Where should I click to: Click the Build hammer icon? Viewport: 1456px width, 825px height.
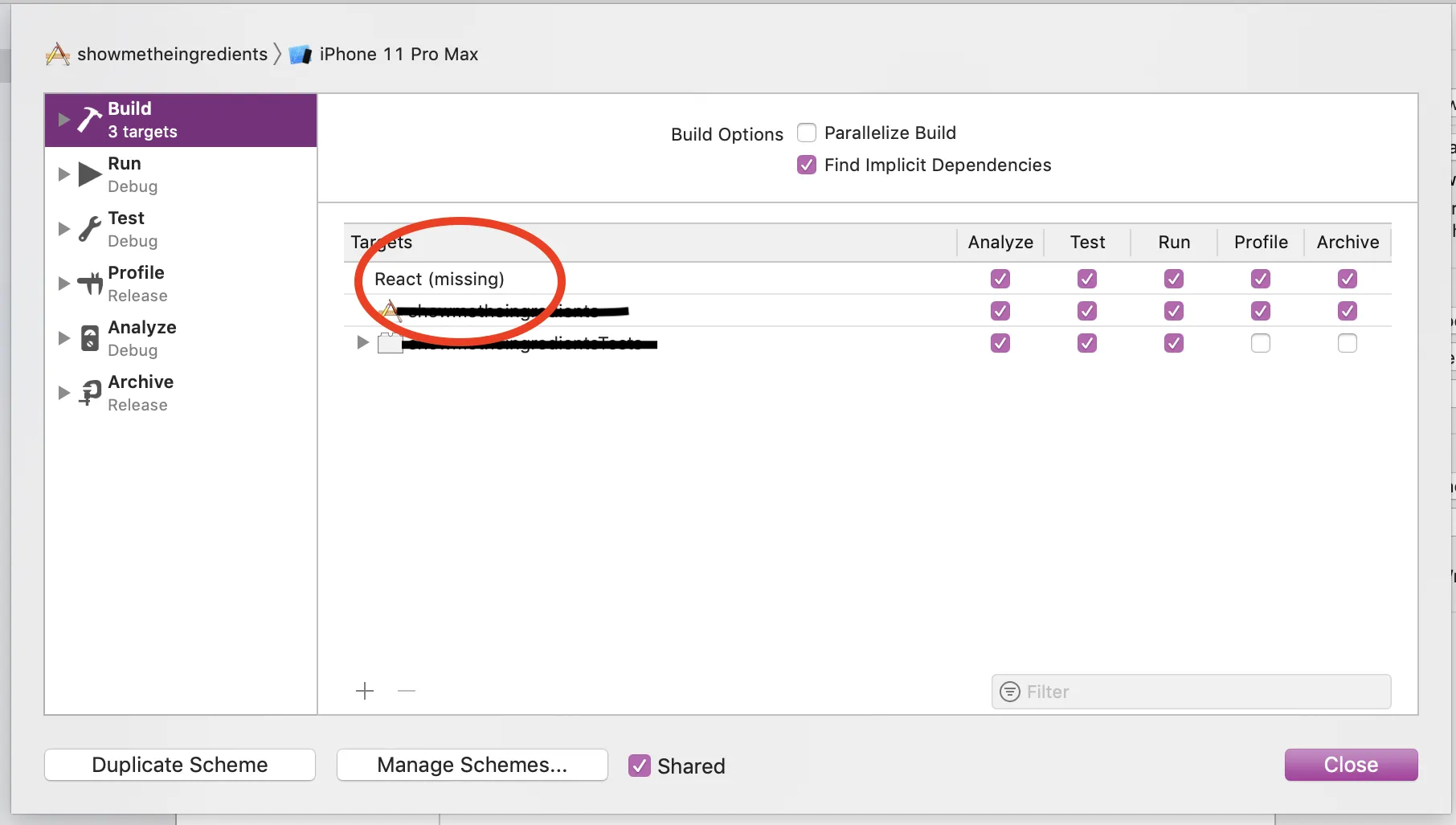[x=89, y=120]
